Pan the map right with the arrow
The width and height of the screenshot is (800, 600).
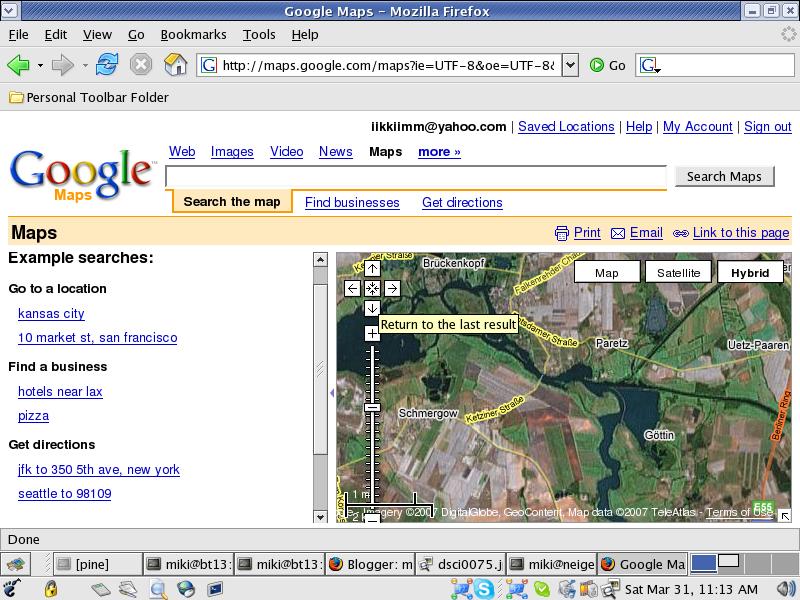click(392, 288)
